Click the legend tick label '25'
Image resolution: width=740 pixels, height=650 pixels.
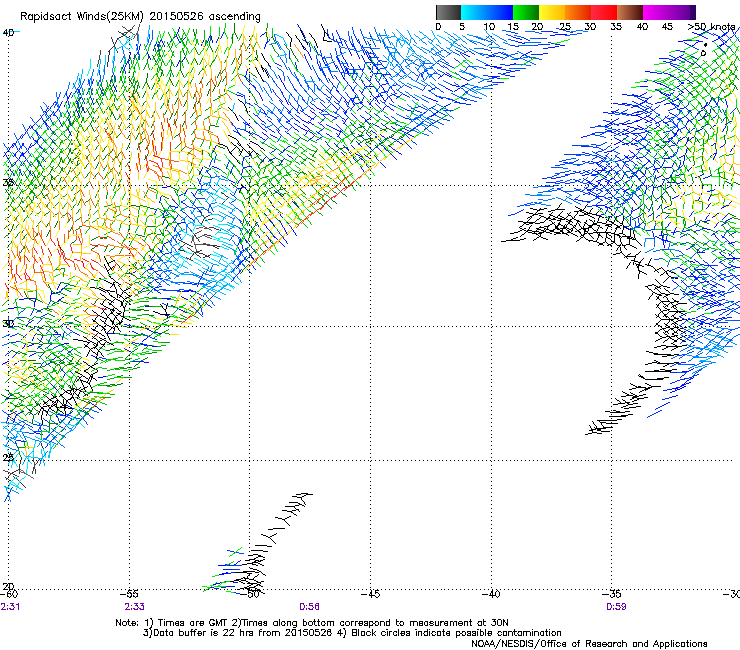[x=564, y=27]
